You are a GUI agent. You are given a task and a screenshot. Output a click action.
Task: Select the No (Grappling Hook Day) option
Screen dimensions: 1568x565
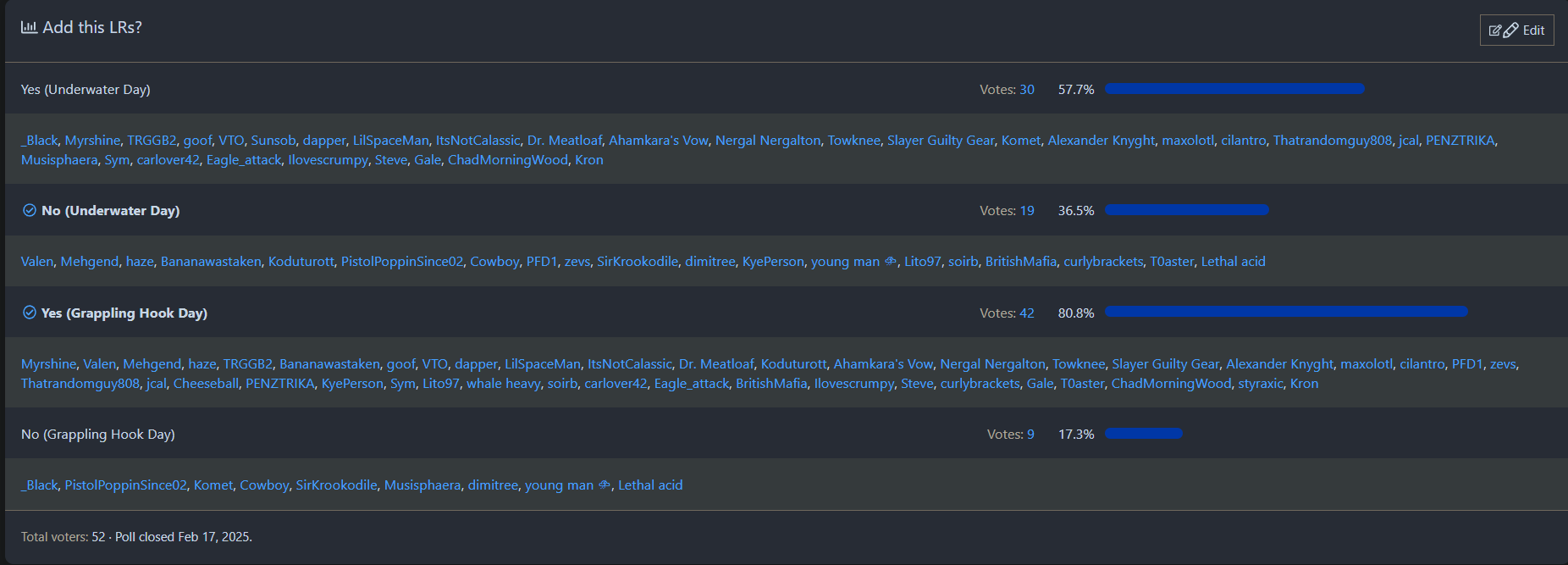98,435
